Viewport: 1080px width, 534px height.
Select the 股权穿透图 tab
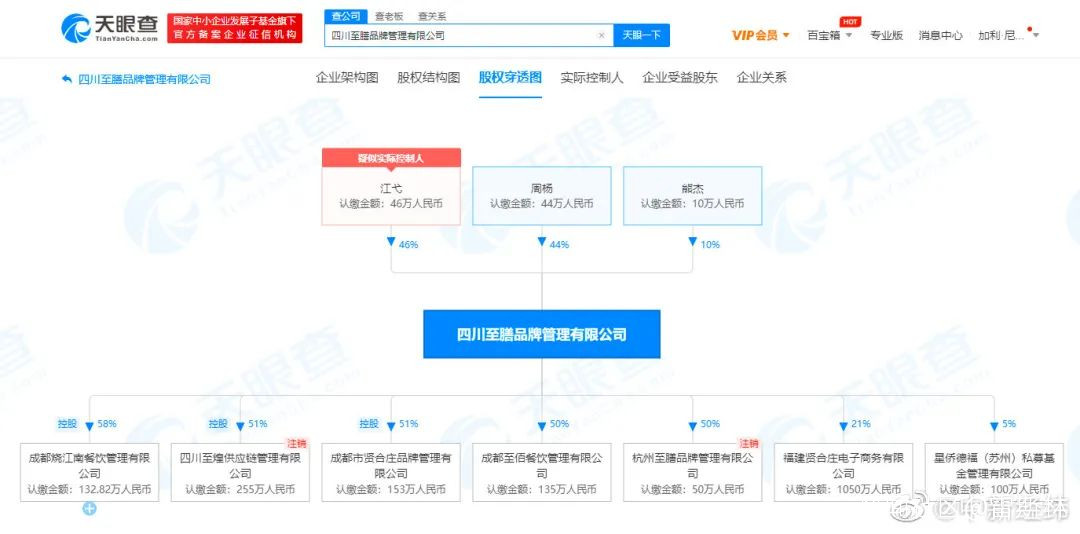pyautogui.click(x=510, y=78)
